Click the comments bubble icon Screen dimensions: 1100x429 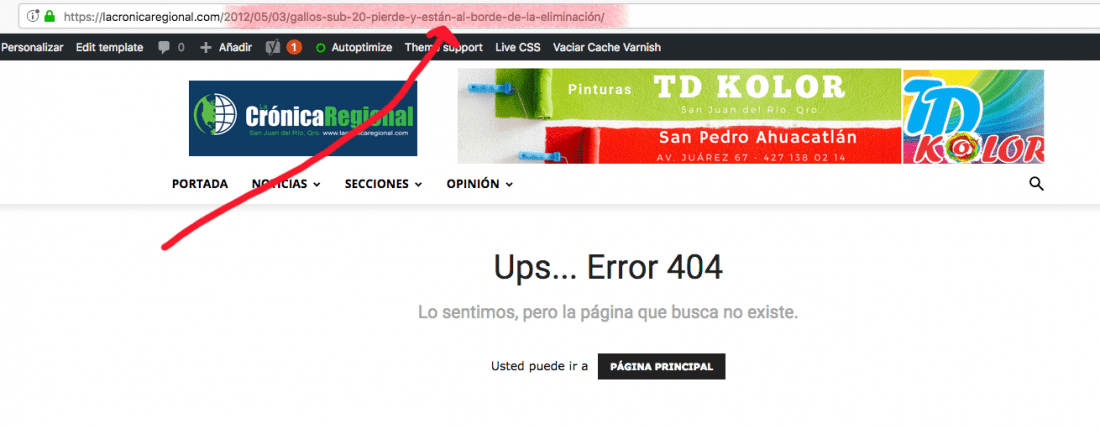tap(163, 48)
